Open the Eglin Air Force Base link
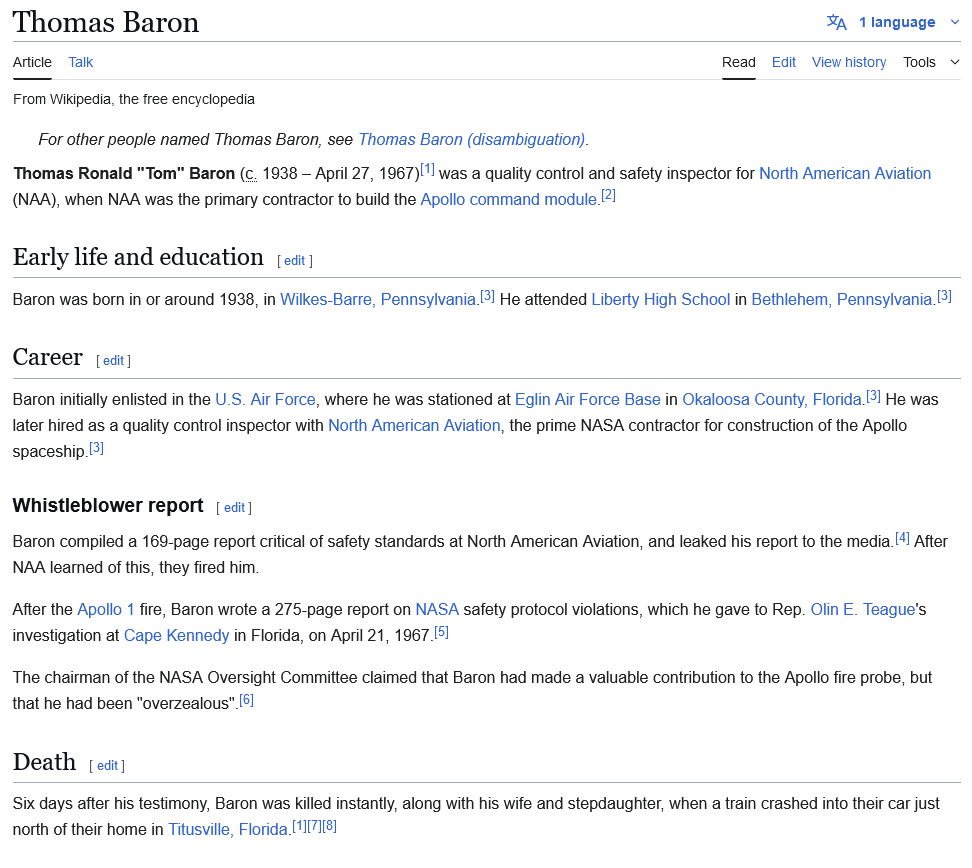Screen dimensions: 972x868 pos(588,400)
